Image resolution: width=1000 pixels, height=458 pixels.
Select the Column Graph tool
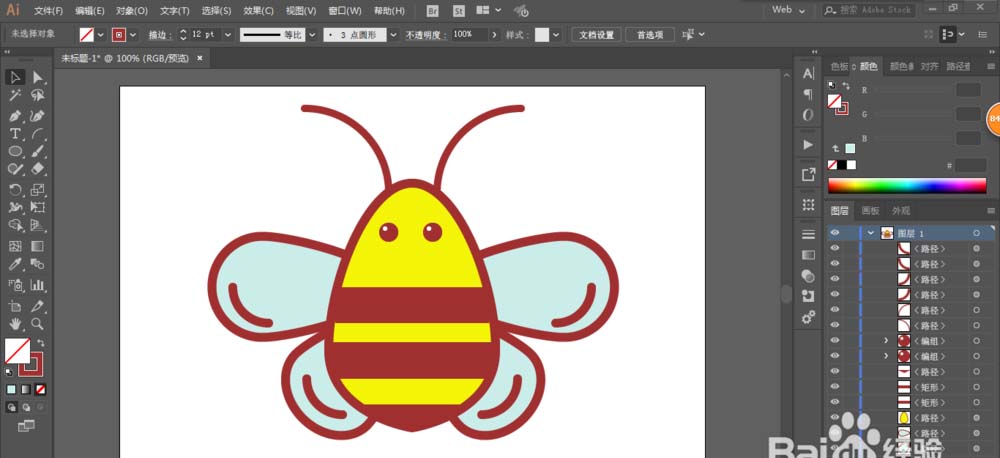38,284
